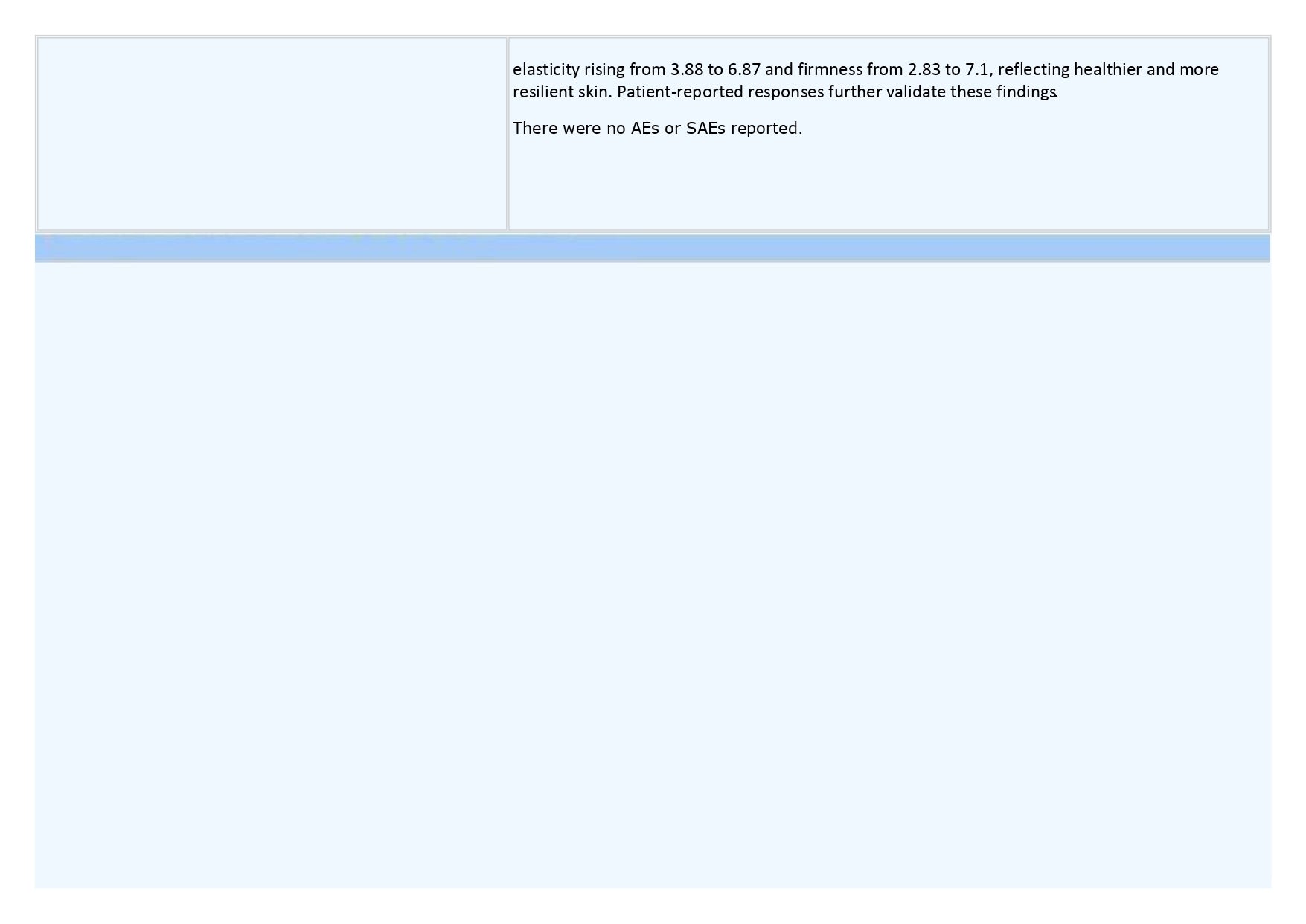This screenshot has height=924, width=1306.
Task: Click the value "3.88" in the paragraph
Action: click(x=686, y=70)
